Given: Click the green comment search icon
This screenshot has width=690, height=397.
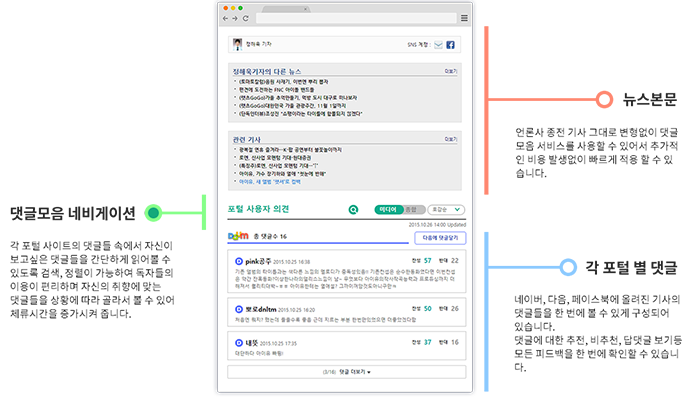Looking at the screenshot, I should [x=353, y=210].
